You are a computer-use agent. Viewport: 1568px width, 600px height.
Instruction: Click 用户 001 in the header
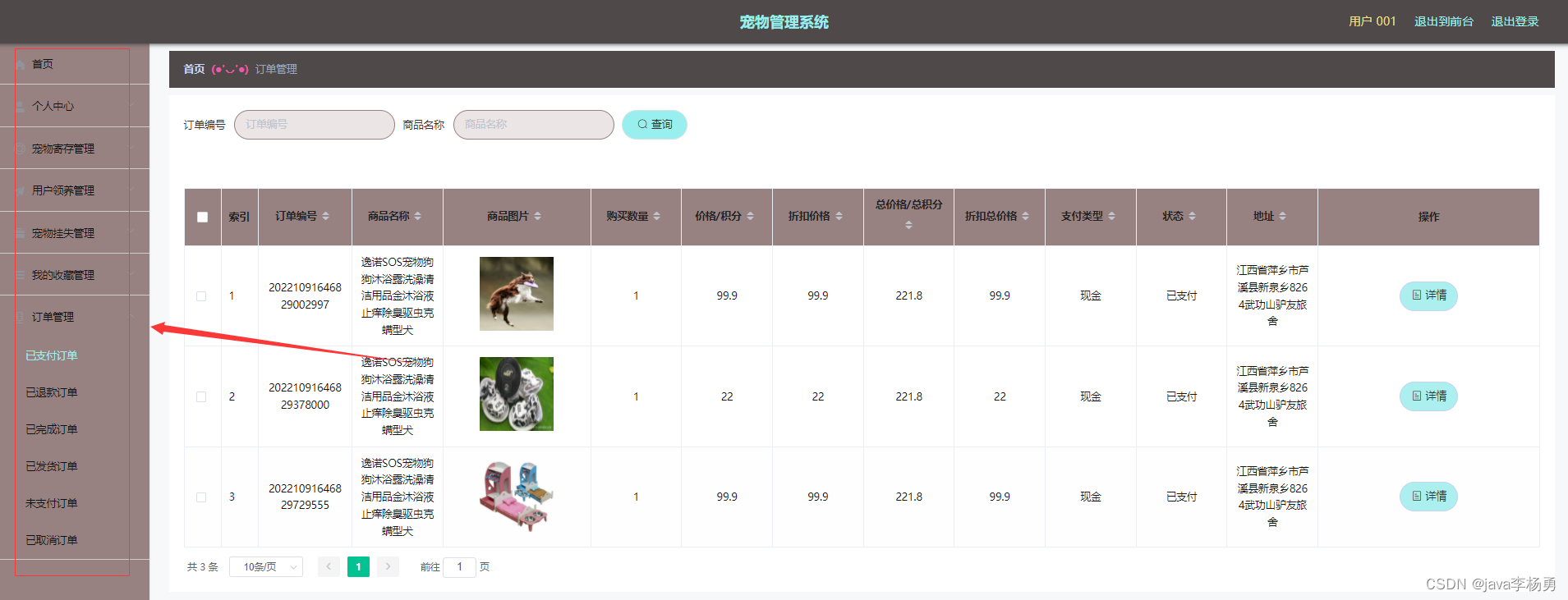pyautogui.click(x=1372, y=21)
